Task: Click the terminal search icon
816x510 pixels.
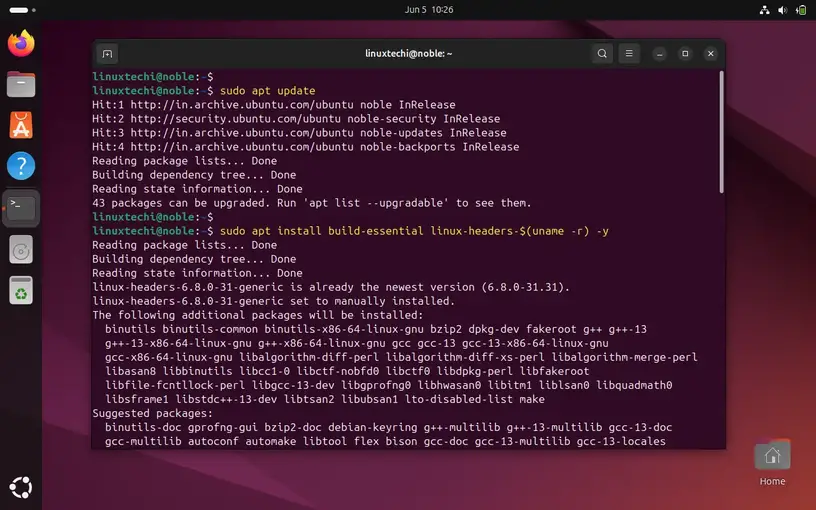Action: [601, 54]
